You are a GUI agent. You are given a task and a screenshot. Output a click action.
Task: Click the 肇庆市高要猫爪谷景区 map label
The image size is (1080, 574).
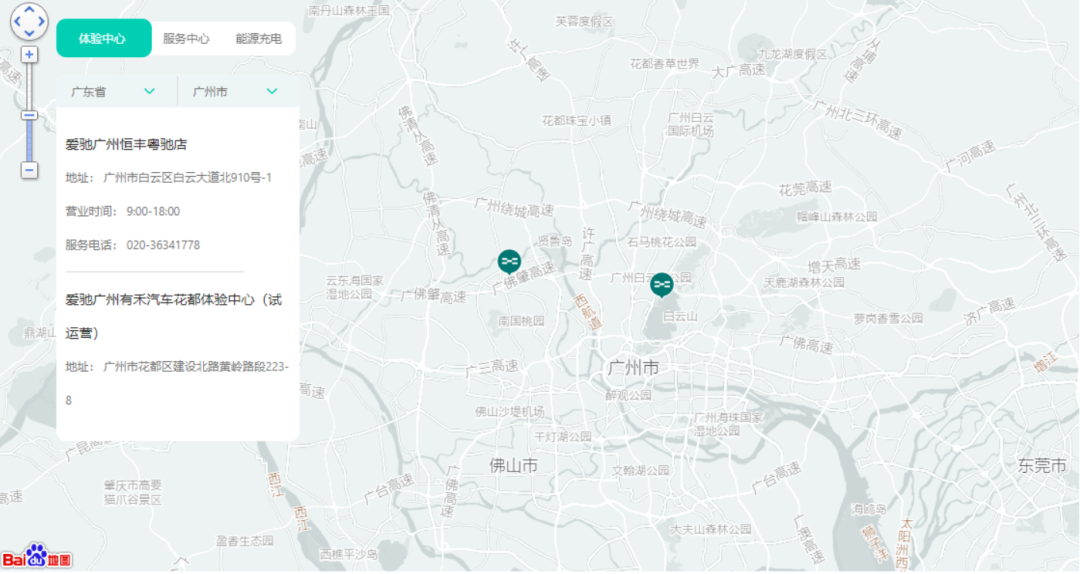tap(133, 492)
